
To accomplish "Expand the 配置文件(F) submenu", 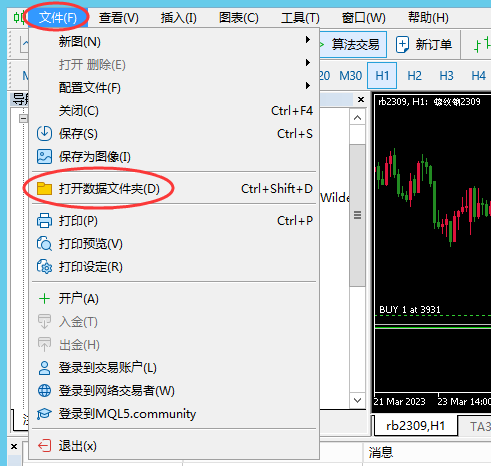I will (174, 87).
